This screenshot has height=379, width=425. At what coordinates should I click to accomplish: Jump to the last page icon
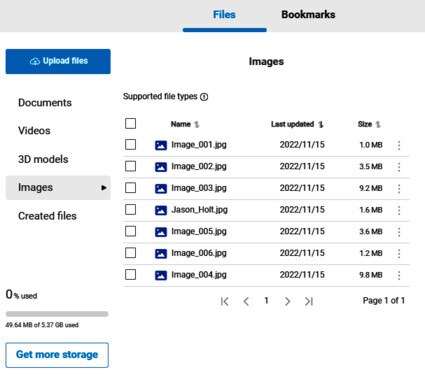(x=309, y=301)
